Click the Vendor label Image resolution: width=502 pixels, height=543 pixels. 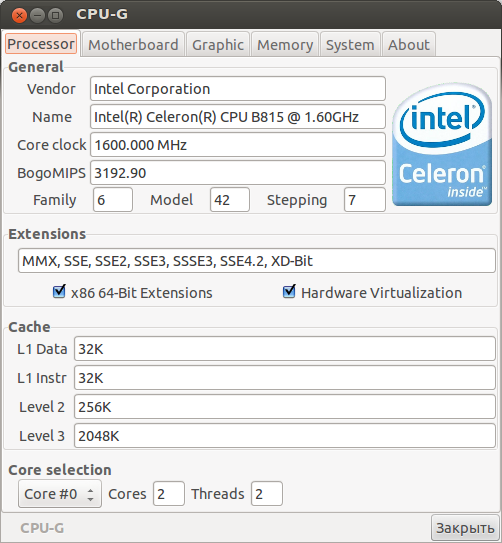51,89
